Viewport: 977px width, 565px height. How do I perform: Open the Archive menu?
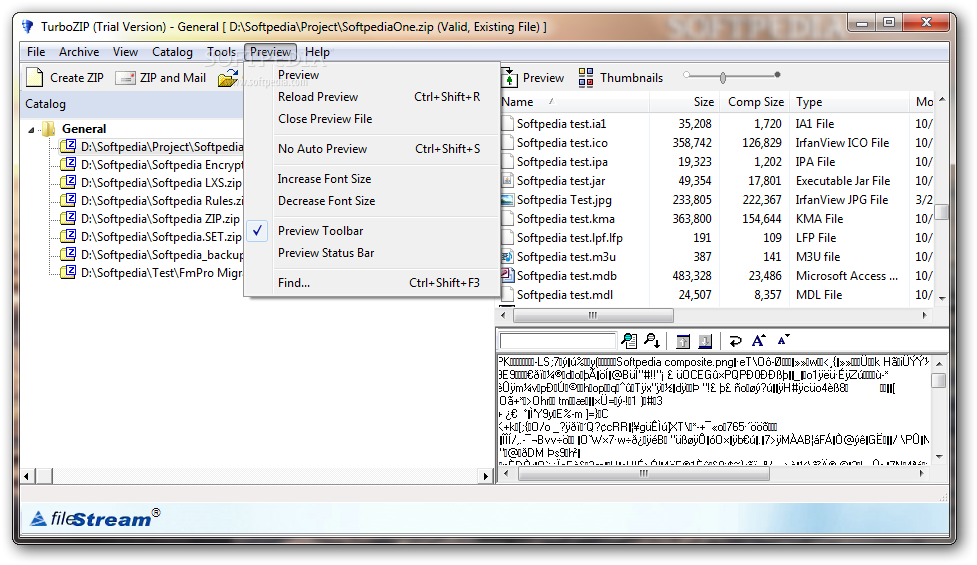pyautogui.click(x=79, y=52)
